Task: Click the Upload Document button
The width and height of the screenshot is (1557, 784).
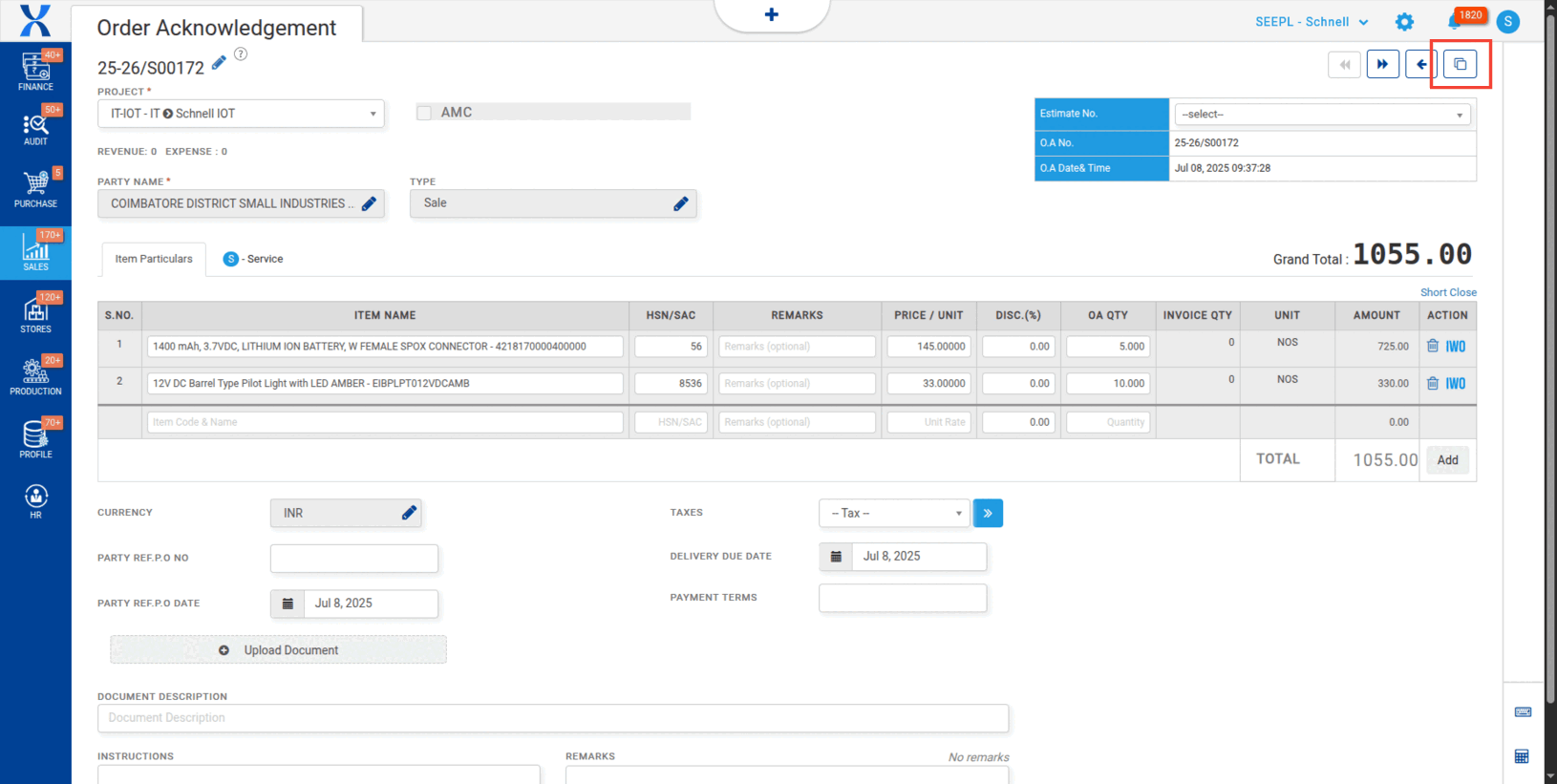Action: click(x=278, y=650)
